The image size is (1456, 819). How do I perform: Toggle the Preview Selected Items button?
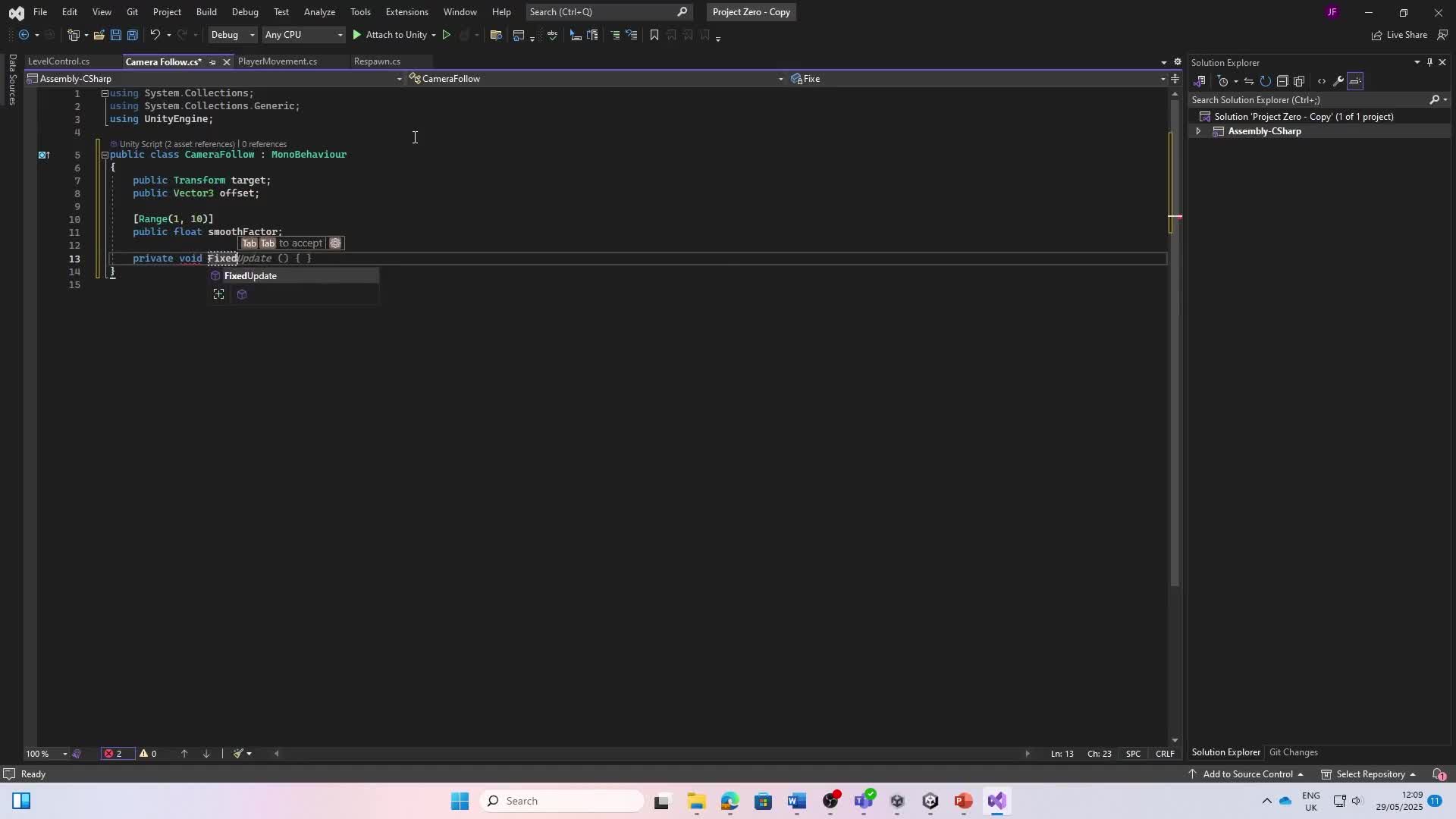point(1355,81)
